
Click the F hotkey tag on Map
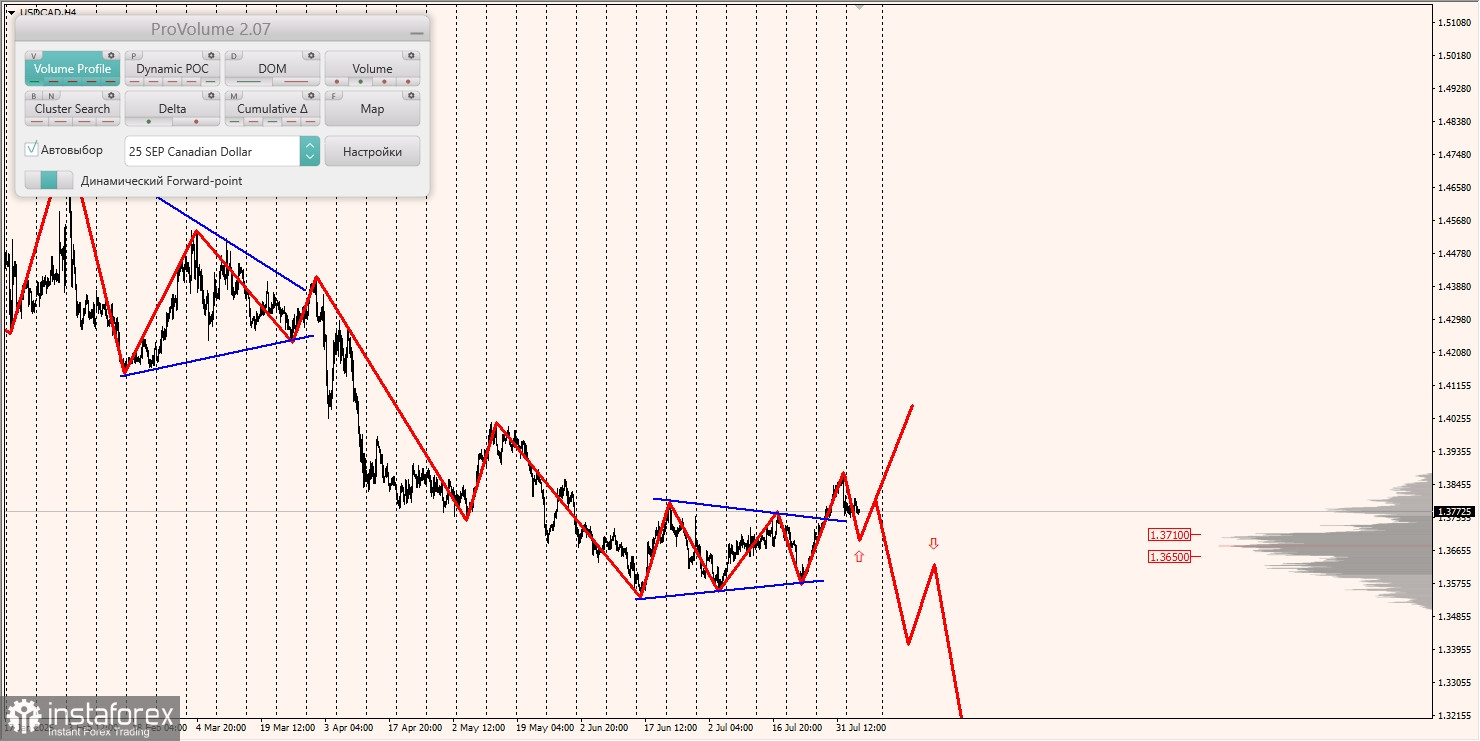coord(334,96)
